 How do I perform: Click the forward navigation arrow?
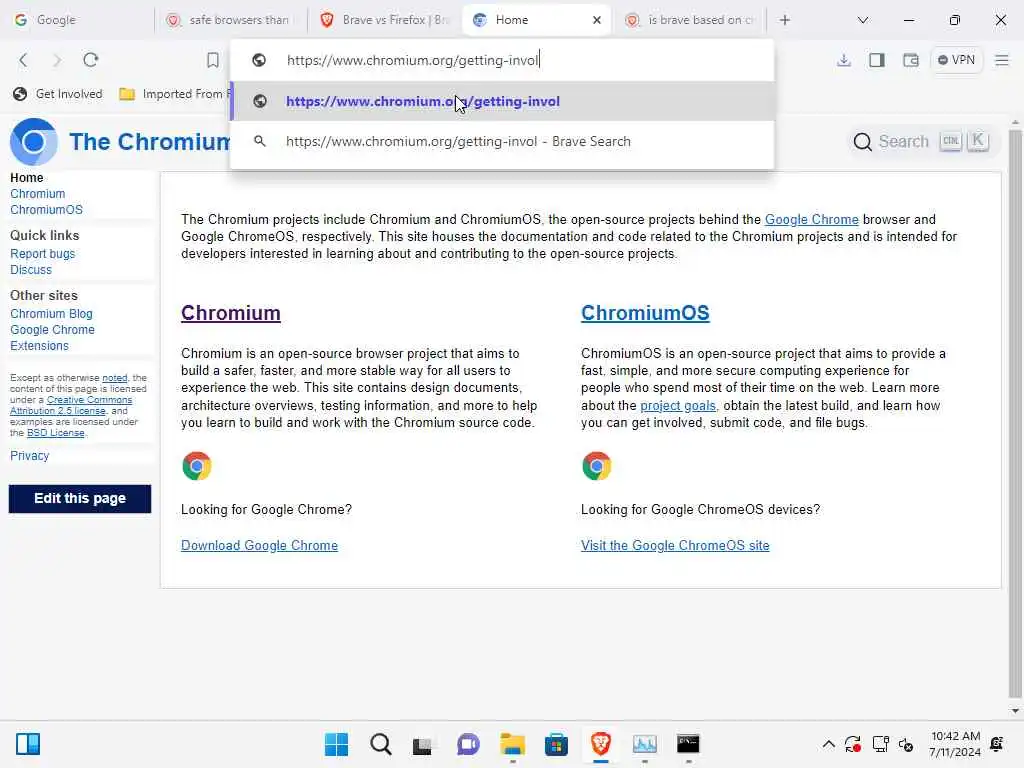57,60
